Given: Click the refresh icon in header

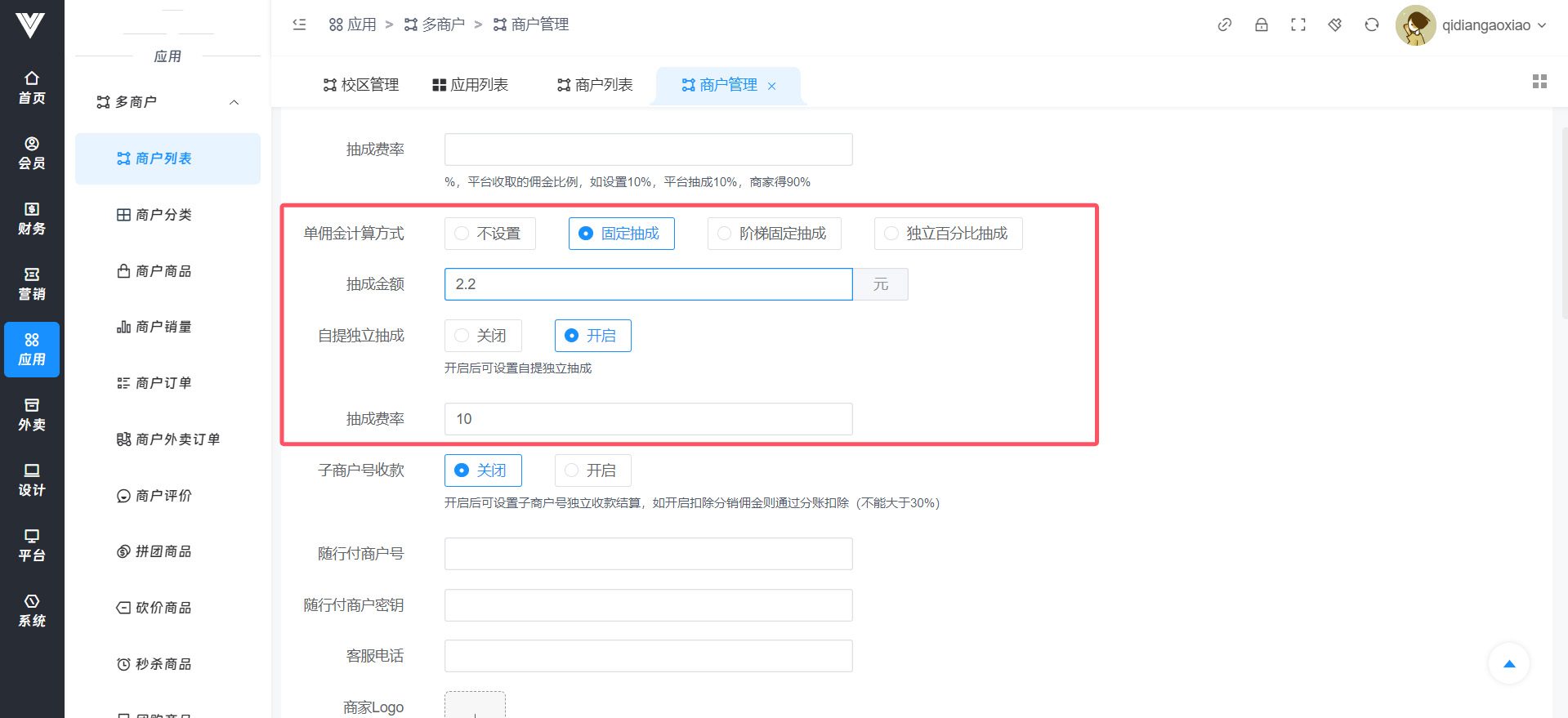Looking at the screenshot, I should (1371, 25).
